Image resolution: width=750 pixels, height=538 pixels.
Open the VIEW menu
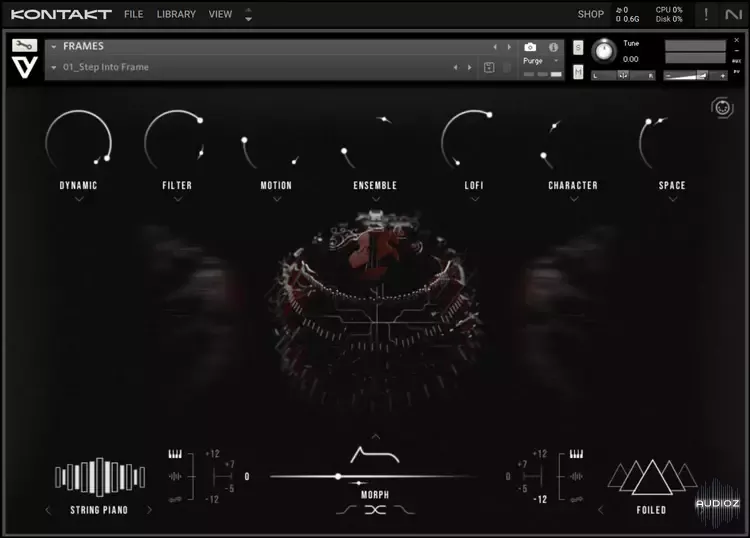pos(220,14)
